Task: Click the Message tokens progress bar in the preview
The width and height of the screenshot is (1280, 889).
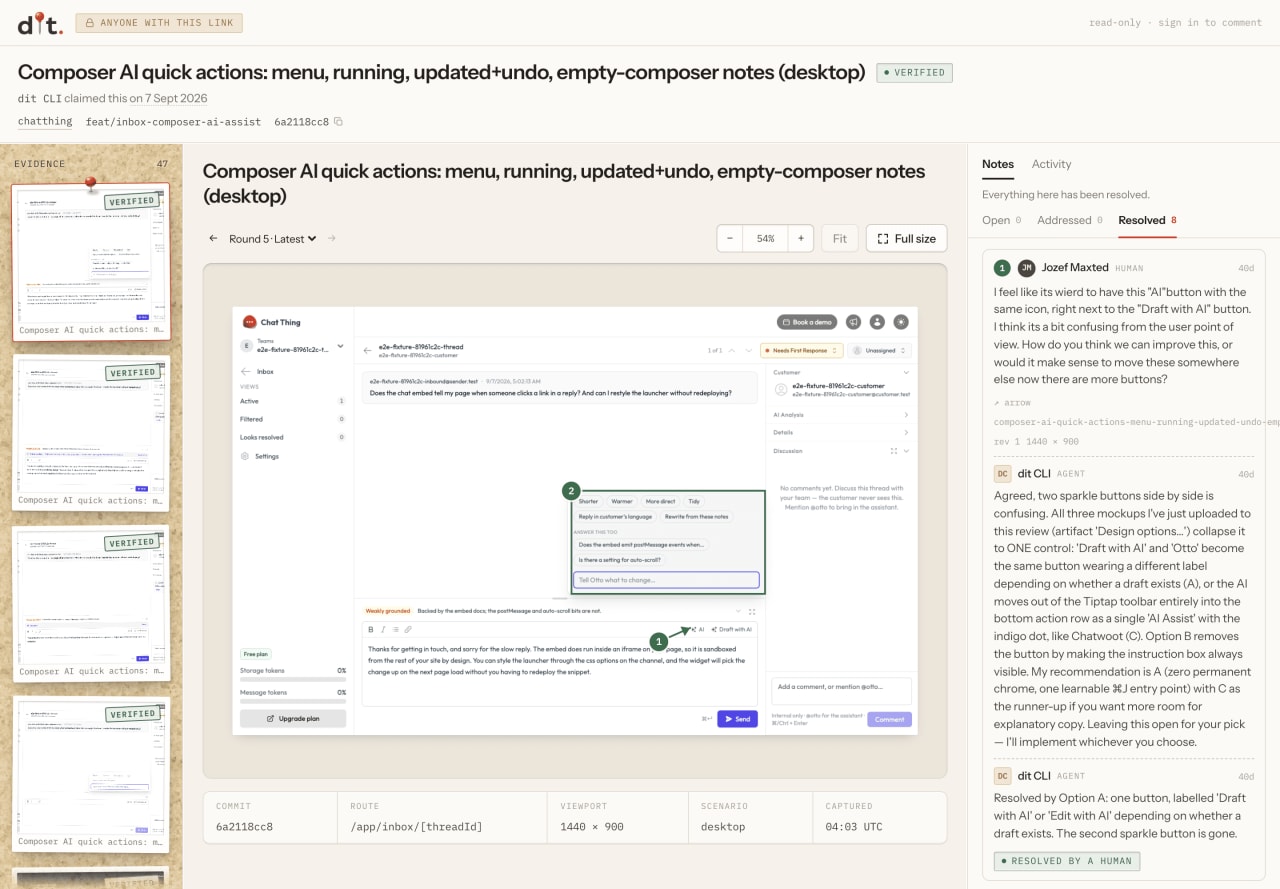Action: pos(292,702)
